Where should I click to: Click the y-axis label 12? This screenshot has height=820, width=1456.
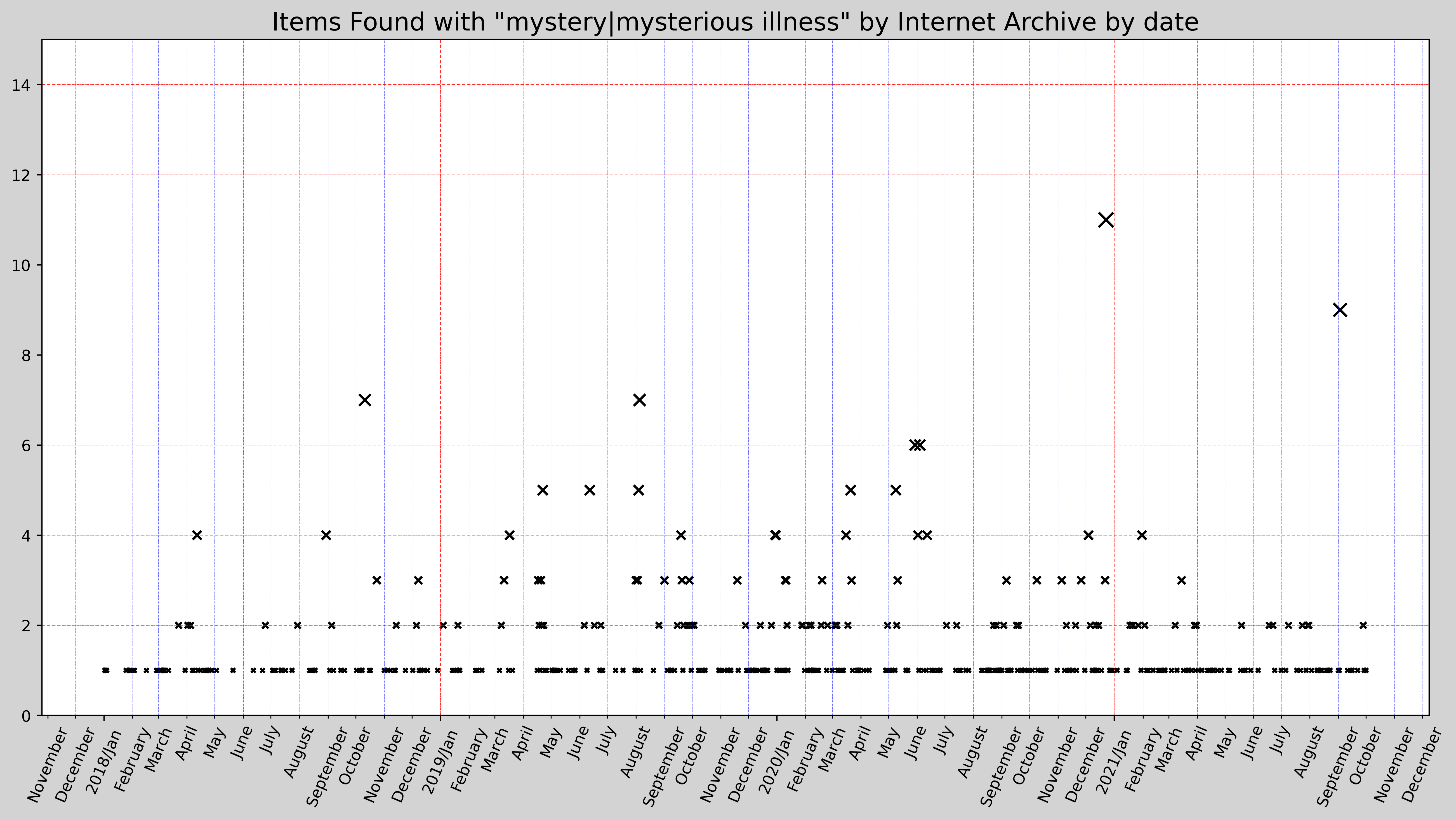[x=22, y=175]
